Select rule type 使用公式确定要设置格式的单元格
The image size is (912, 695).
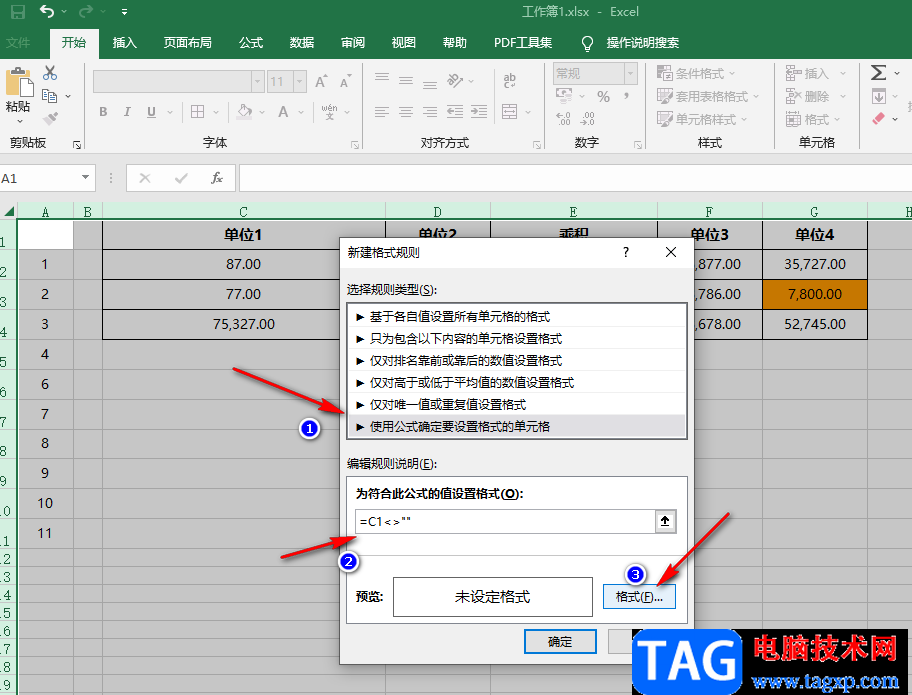click(516, 427)
